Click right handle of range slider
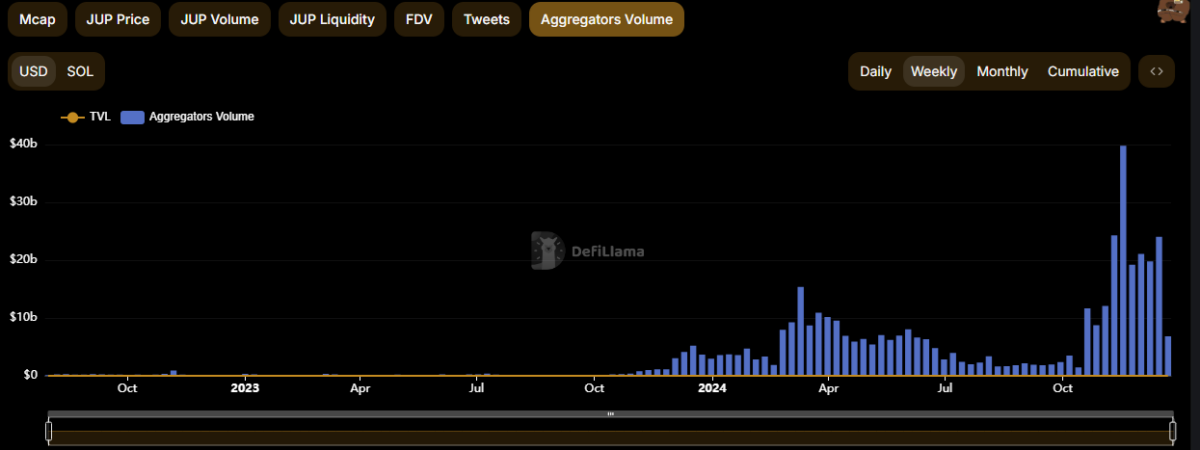The height and width of the screenshot is (450, 1200). click(1172, 431)
